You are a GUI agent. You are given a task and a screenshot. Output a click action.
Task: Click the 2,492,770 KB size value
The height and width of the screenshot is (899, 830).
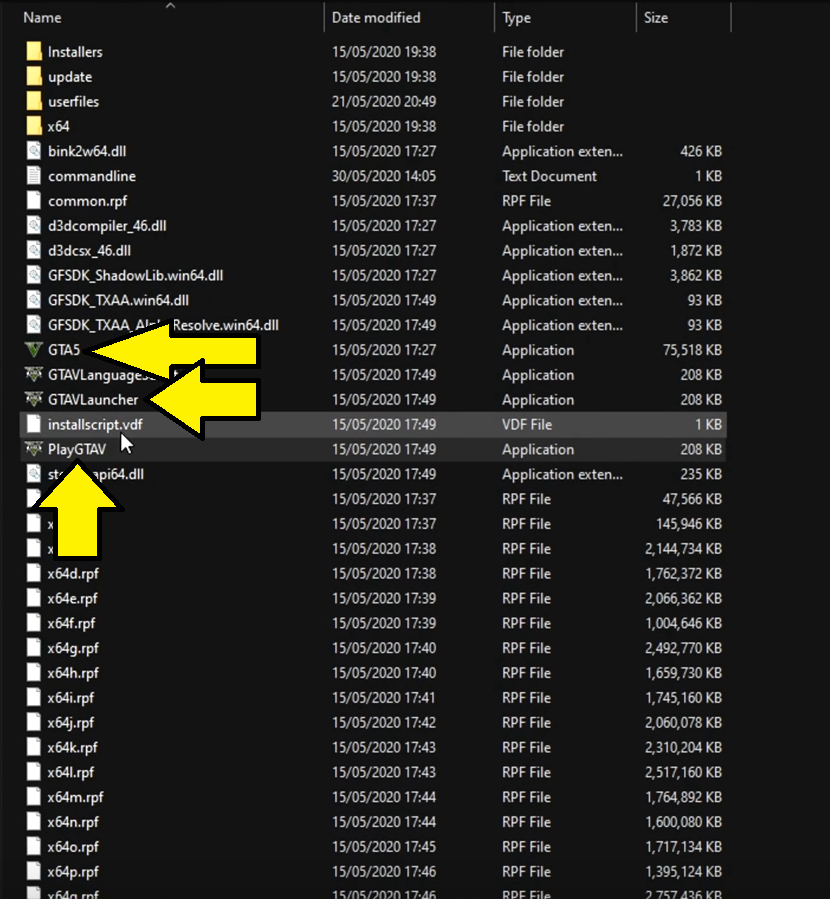[683, 648]
